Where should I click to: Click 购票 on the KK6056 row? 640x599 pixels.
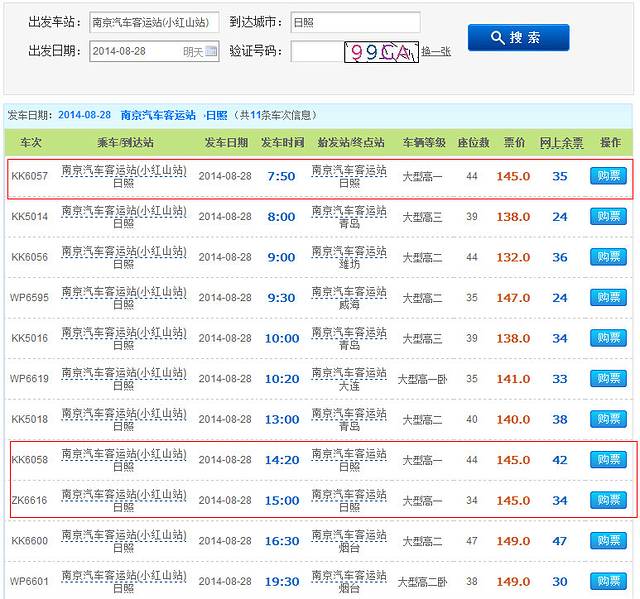(x=607, y=257)
